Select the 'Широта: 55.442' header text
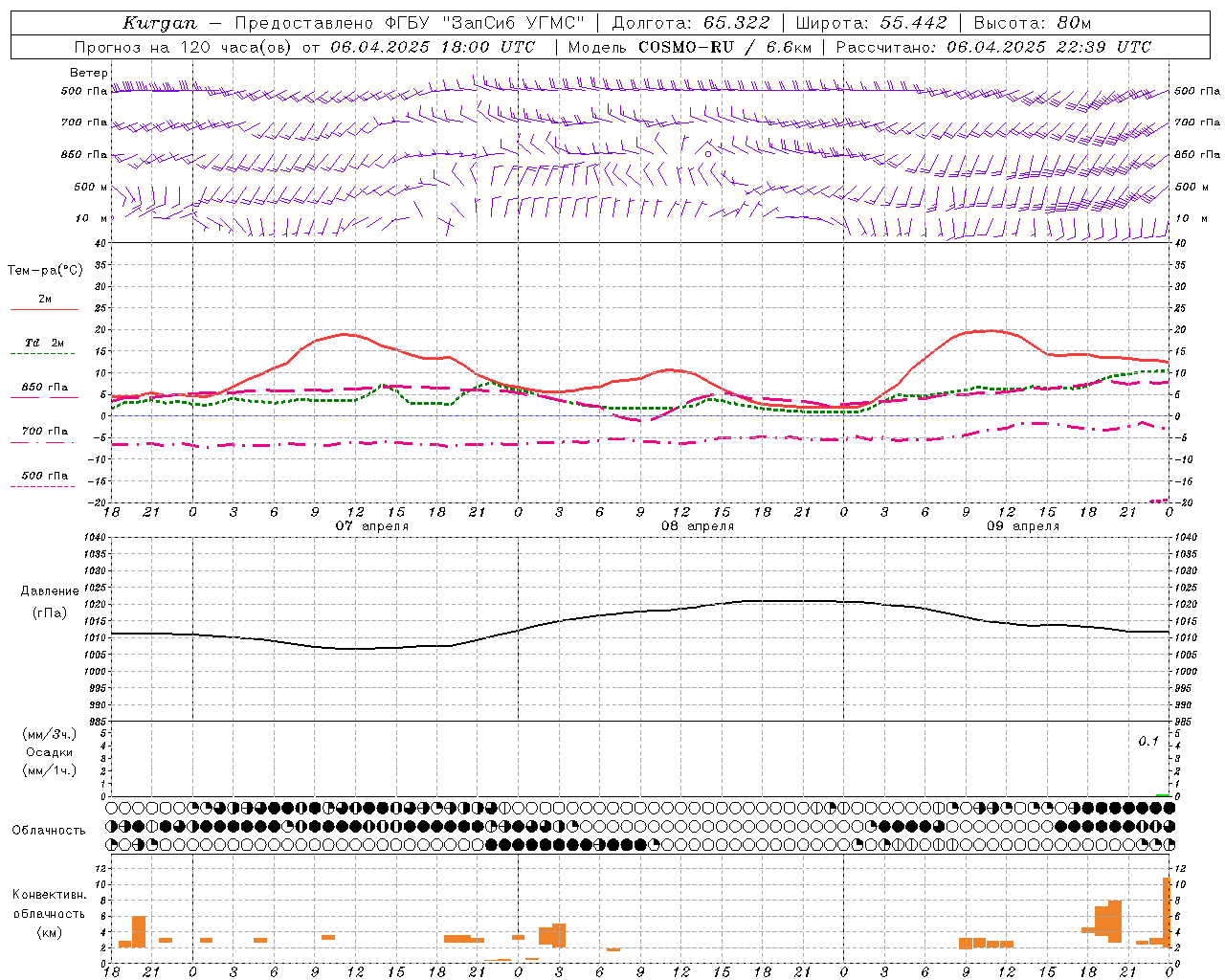Screen dimensions: 1225x980 coord(872,23)
